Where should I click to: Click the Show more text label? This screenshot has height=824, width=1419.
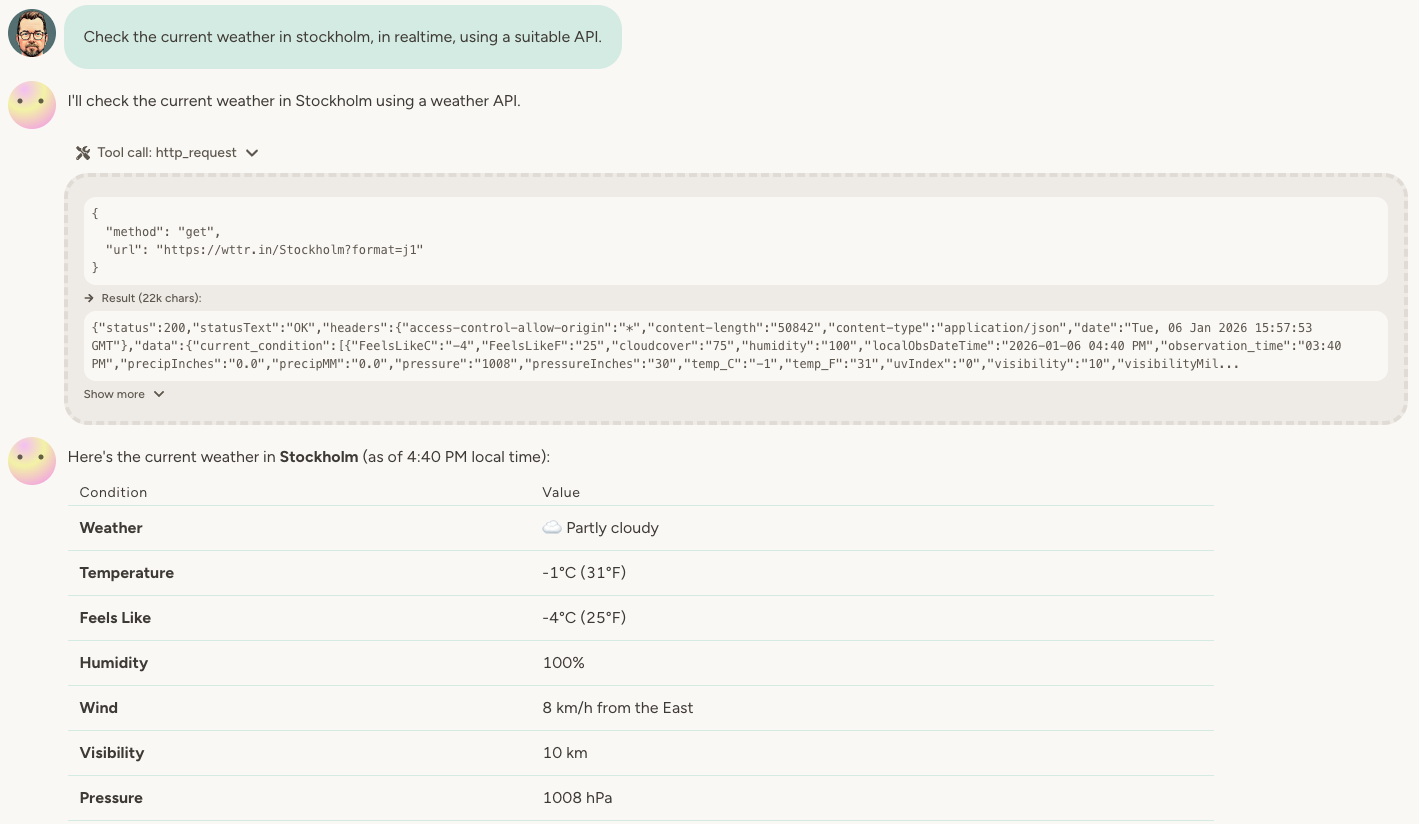113,394
